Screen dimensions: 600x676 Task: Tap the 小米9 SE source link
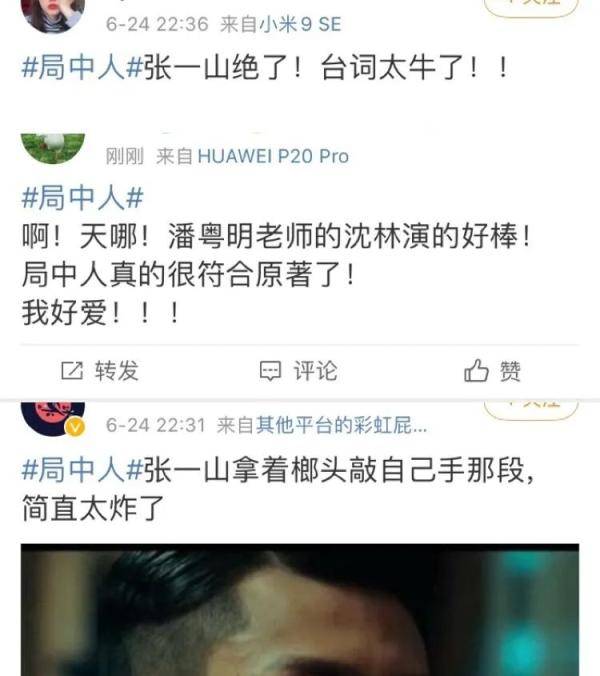300,24
